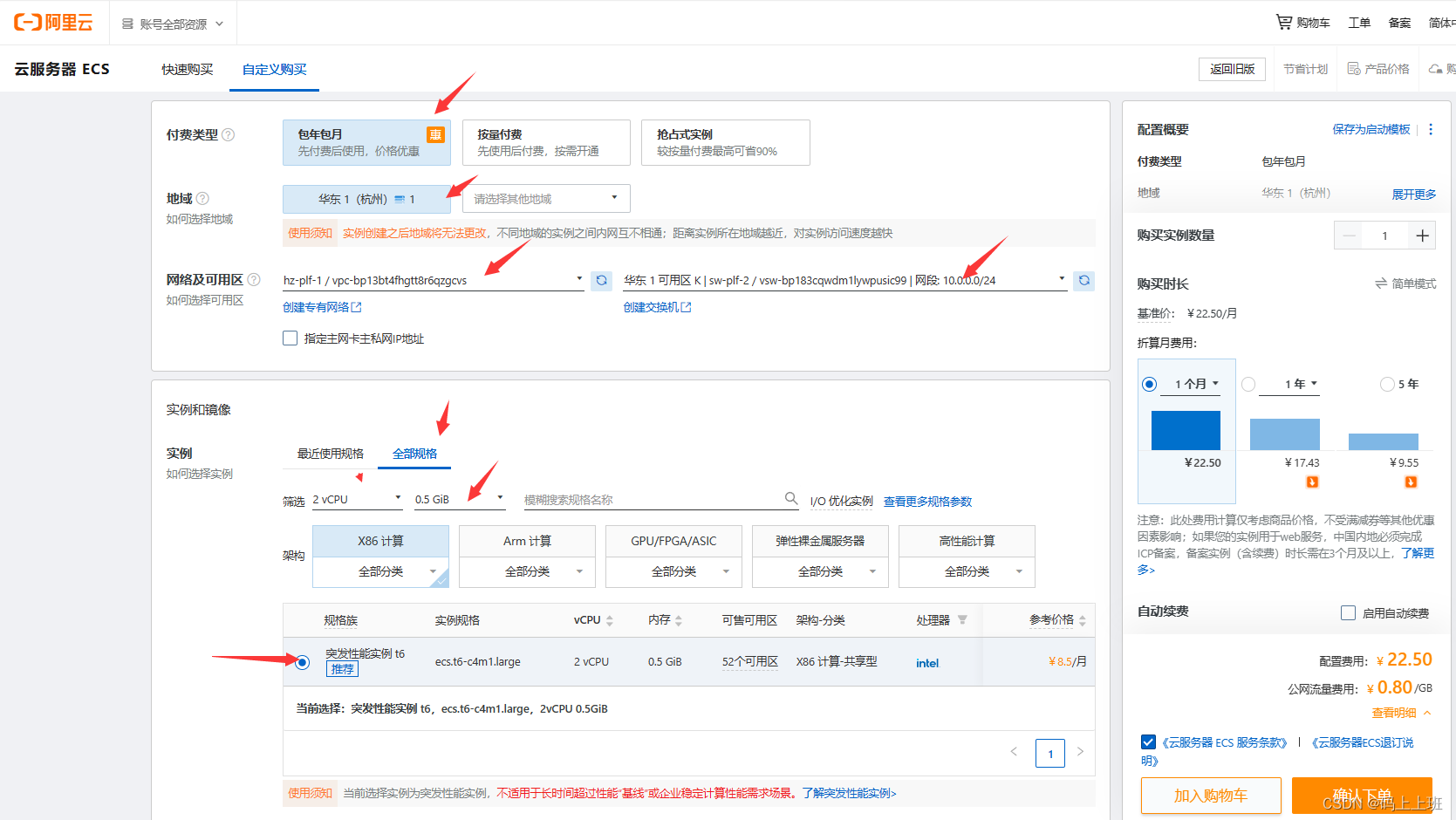
Task: Click help icon next to 网络及可用区
Action: coord(254,279)
